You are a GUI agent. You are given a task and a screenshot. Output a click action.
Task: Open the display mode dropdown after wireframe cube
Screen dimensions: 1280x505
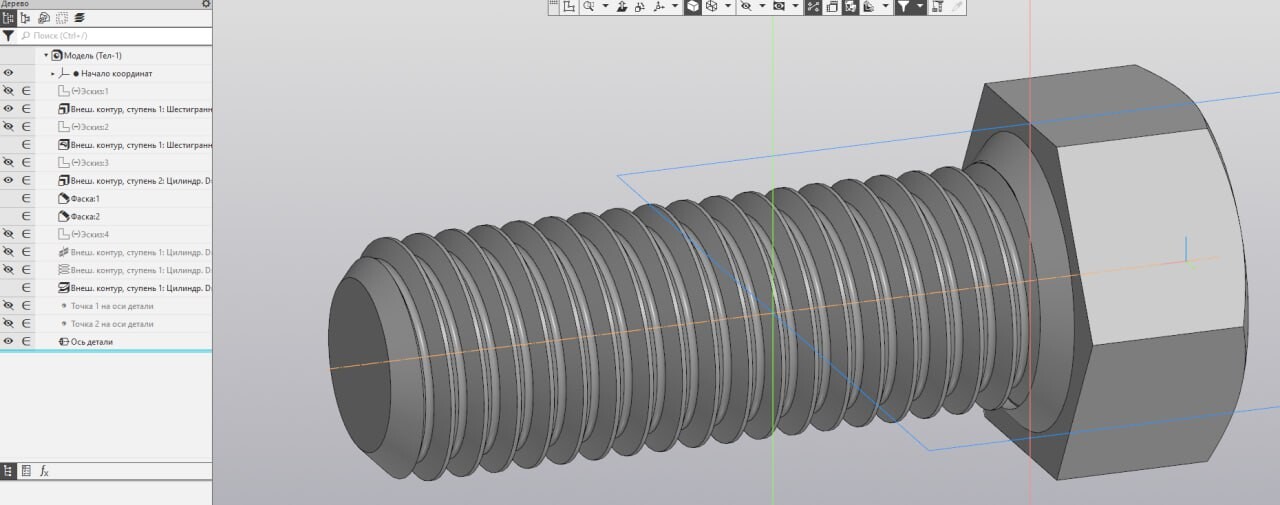pyautogui.click(x=727, y=6)
